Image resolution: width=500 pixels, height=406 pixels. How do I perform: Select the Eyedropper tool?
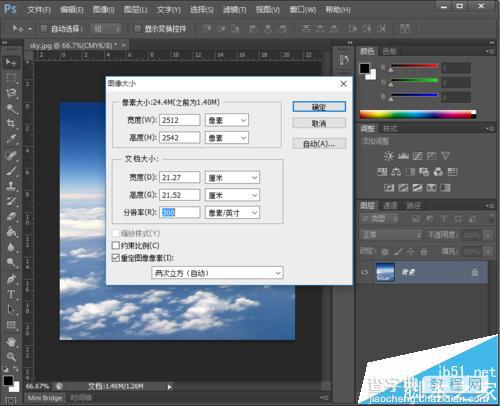point(11,139)
